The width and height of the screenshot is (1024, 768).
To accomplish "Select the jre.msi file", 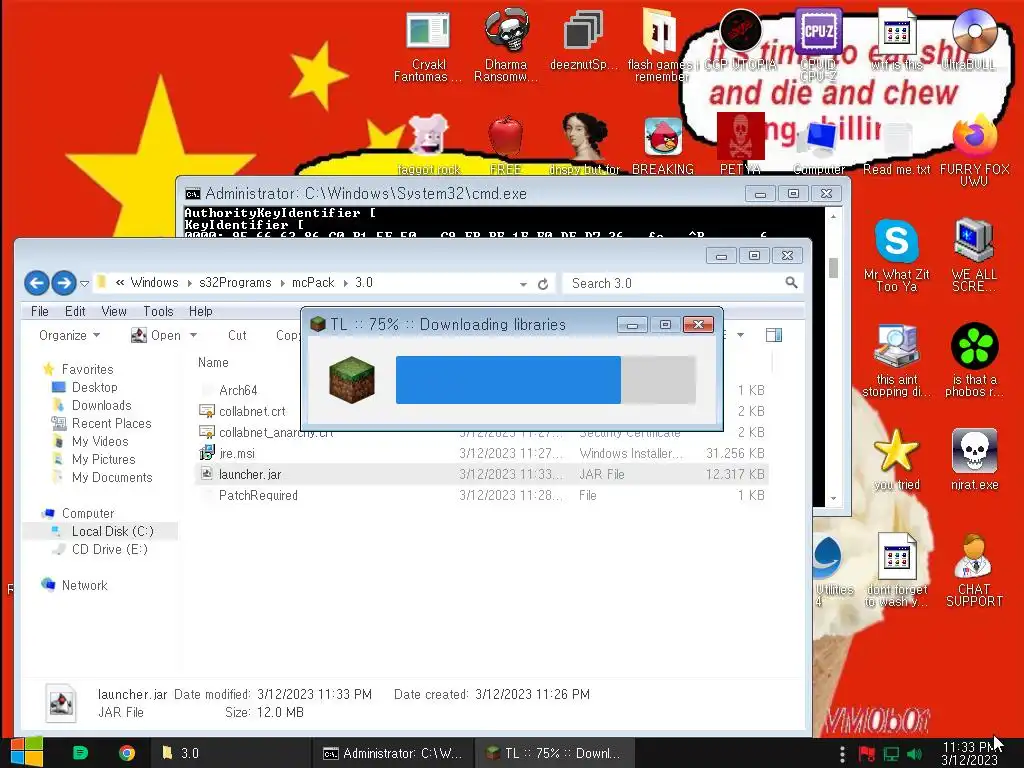I will (x=482, y=453).
